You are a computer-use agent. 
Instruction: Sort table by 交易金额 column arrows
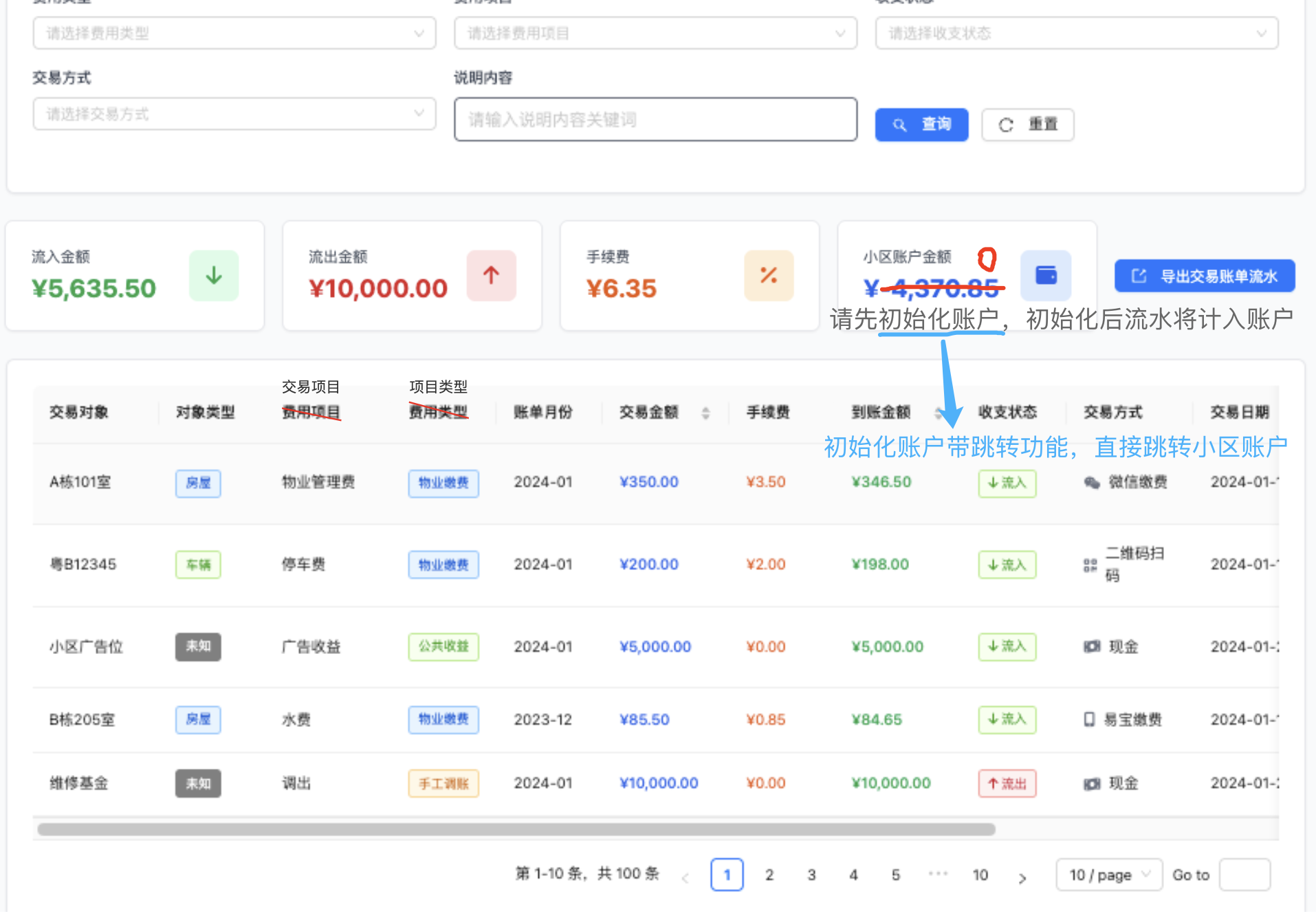705,413
